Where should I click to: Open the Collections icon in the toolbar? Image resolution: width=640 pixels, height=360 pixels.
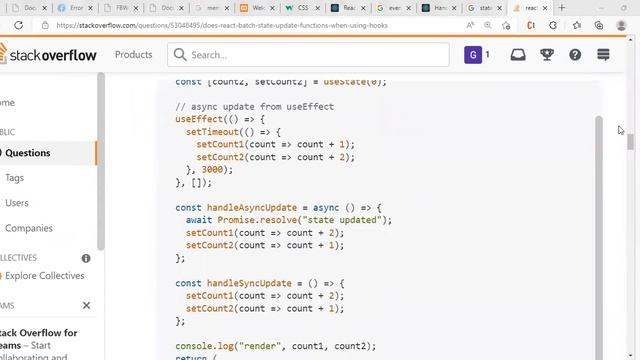pos(599,25)
